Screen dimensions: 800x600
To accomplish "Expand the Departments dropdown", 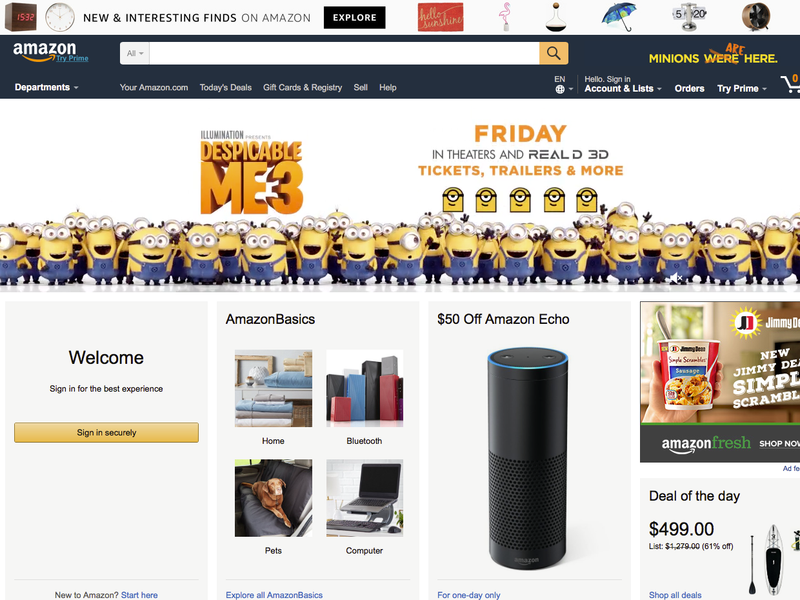I will click(x=46, y=87).
